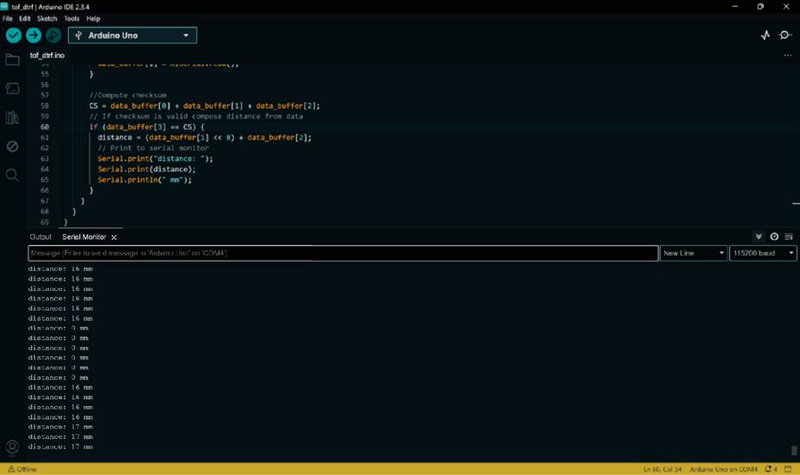
Task: Open the Debug panel in the sidebar
Action: [12, 146]
